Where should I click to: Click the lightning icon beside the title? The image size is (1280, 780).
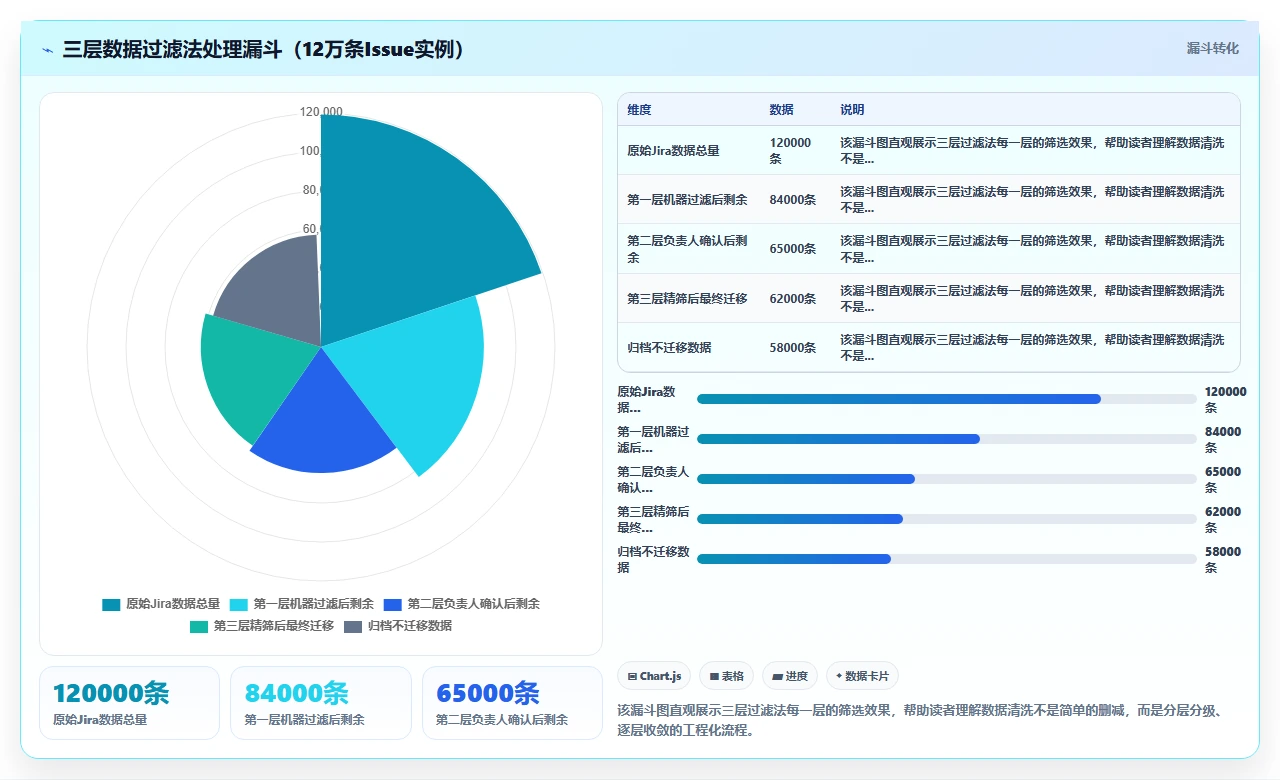tap(48, 49)
